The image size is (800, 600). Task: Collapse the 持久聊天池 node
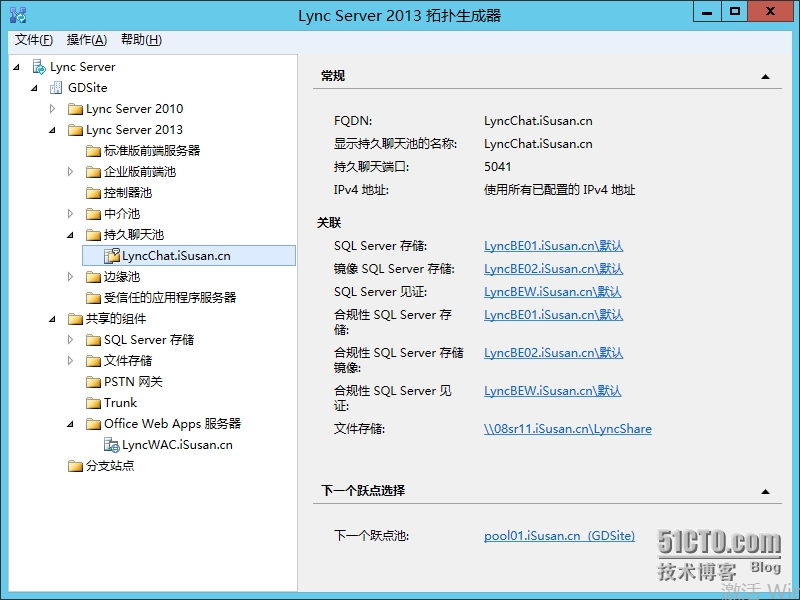coord(70,235)
